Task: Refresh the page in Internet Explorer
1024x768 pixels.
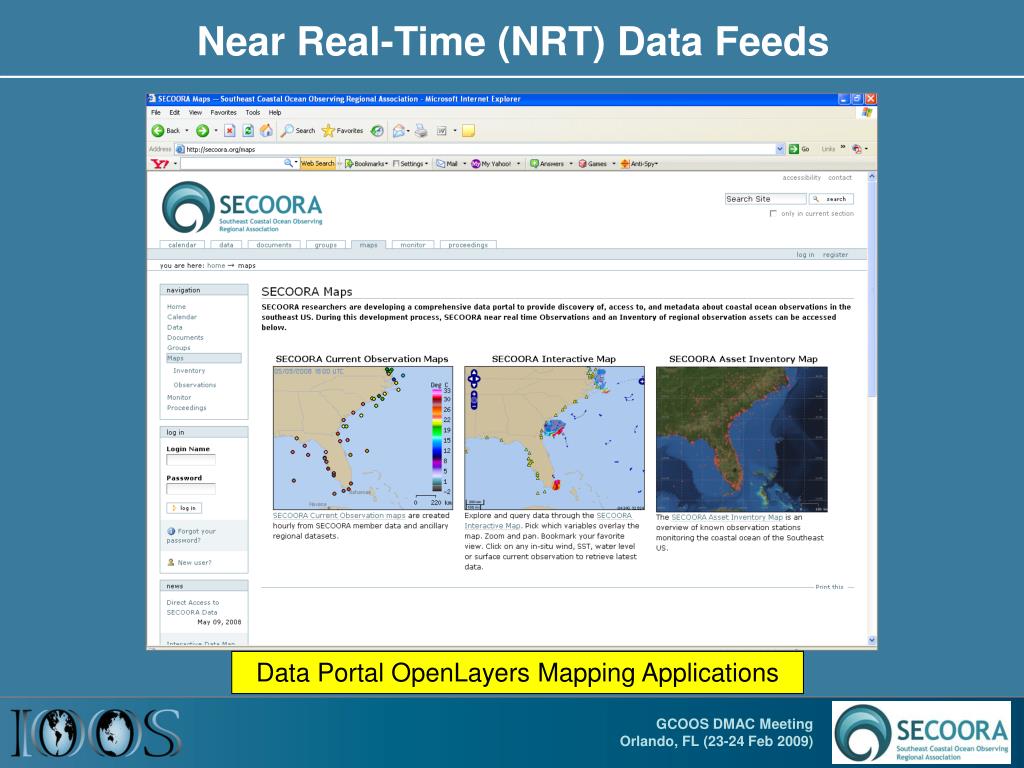Action: pos(248,131)
